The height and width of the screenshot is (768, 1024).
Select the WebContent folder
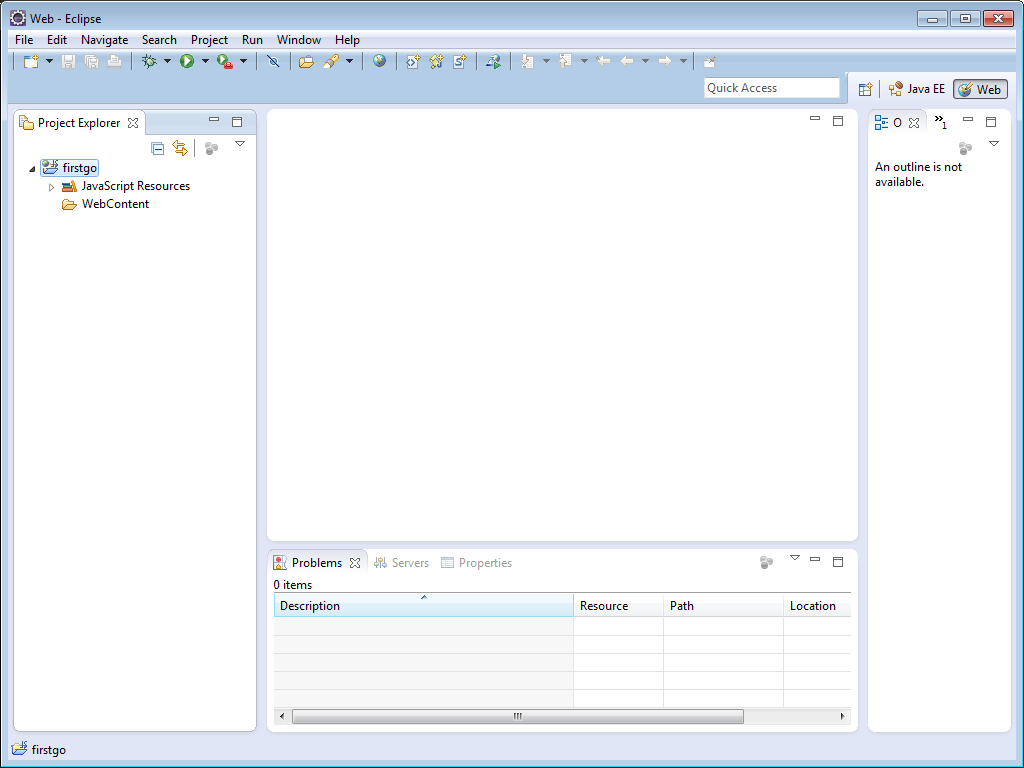[x=105, y=204]
